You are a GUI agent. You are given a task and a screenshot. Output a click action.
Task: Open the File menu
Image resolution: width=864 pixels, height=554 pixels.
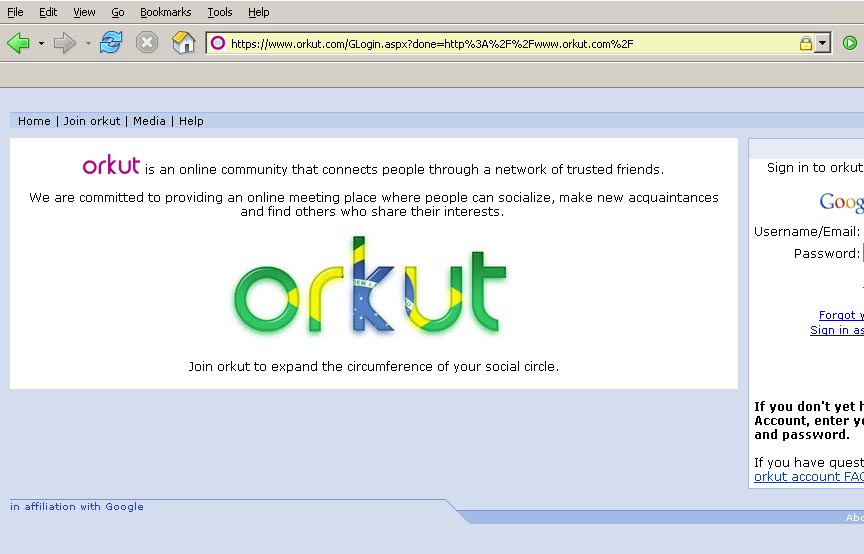coord(15,12)
